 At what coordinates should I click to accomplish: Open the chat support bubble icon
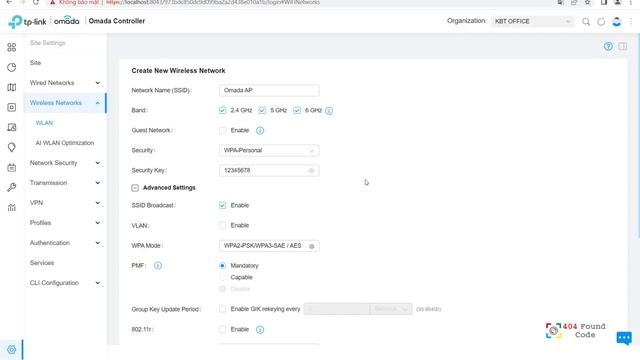pyautogui.click(x=624, y=338)
